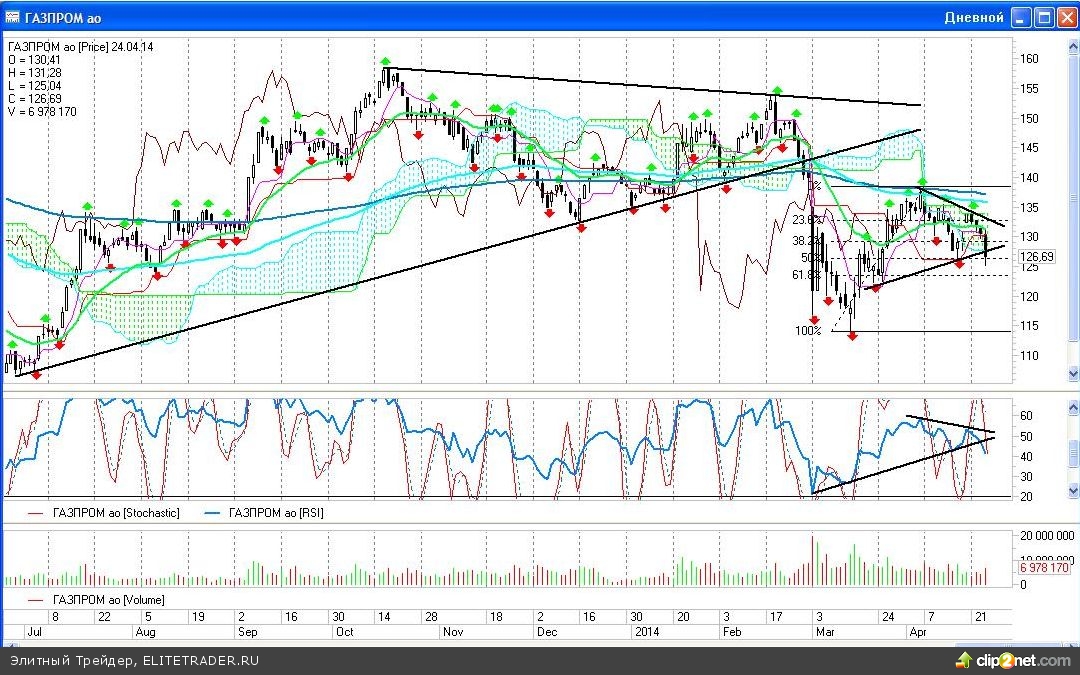Click the Oct month label on time axis
Viewport: 1080px width, 675px height.
tap(344, 632)
